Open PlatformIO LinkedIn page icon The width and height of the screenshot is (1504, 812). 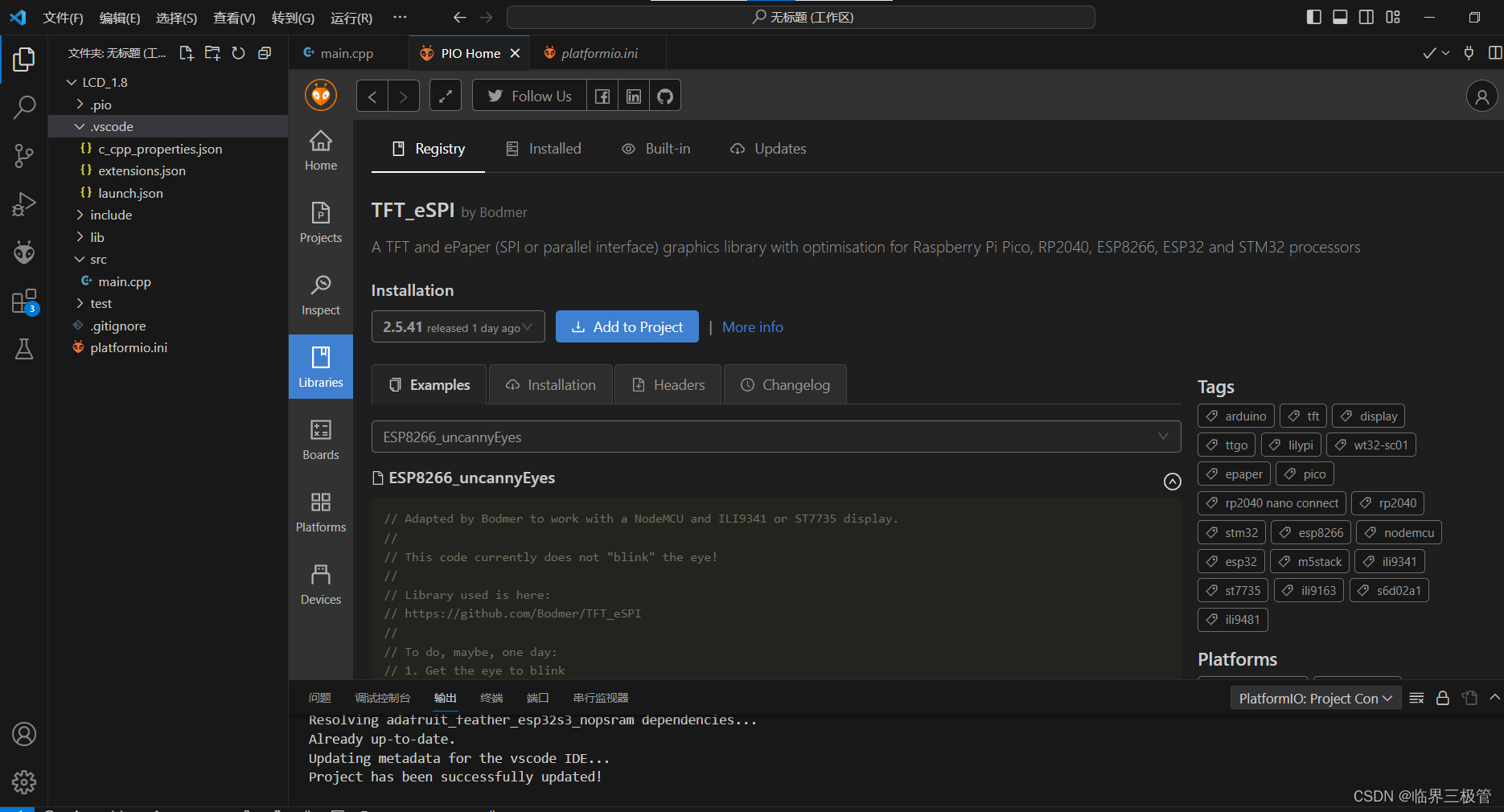click(634, 96)
